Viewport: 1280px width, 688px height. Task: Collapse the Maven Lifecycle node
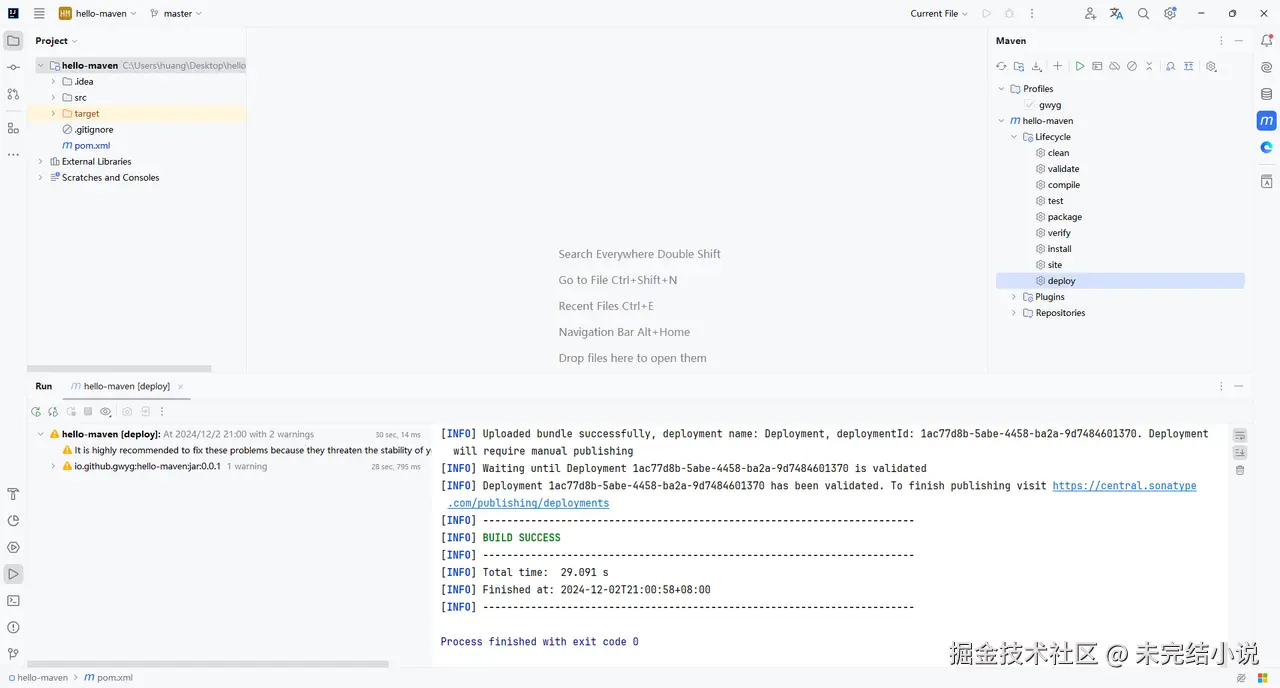point(1014,137)
